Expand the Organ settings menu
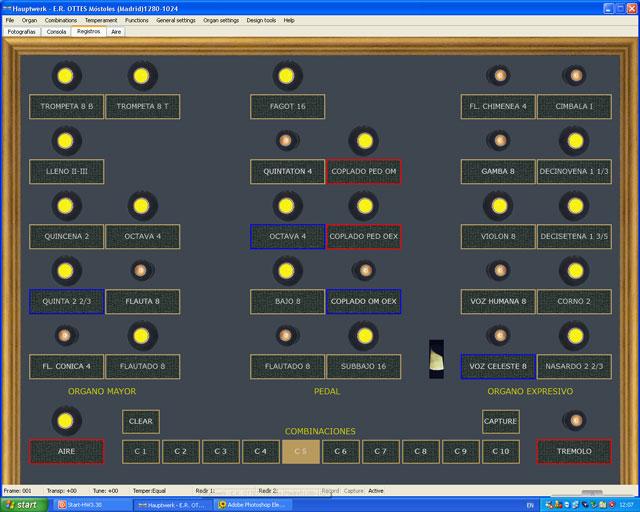640x512 pixels. click(x=221, y=20)
